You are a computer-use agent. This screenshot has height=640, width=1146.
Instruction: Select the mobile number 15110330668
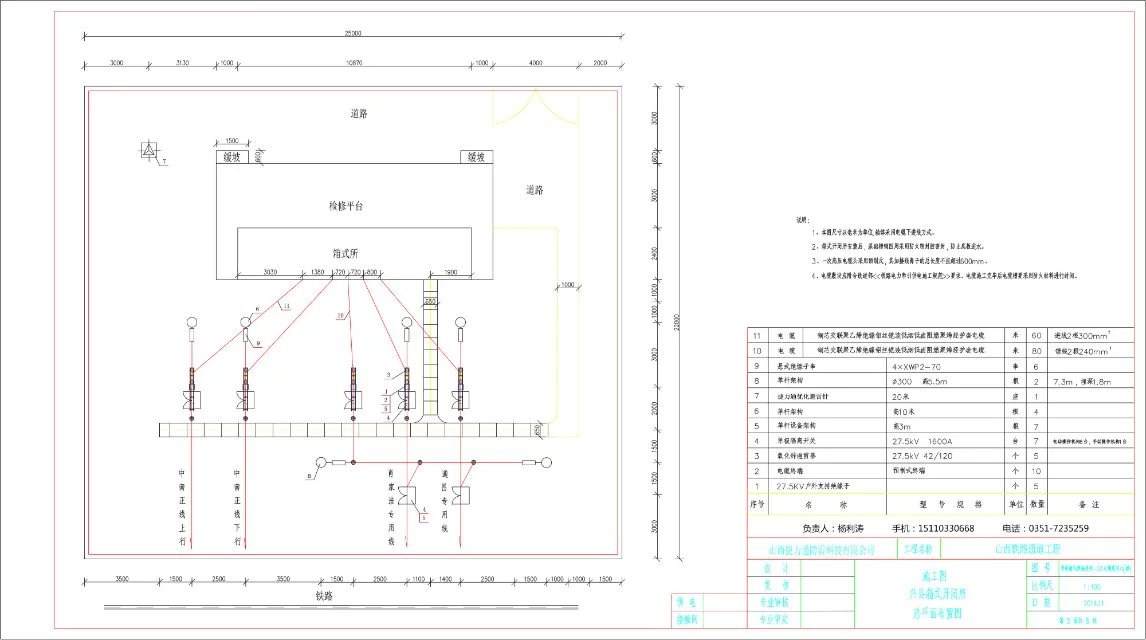pos(932,528)
